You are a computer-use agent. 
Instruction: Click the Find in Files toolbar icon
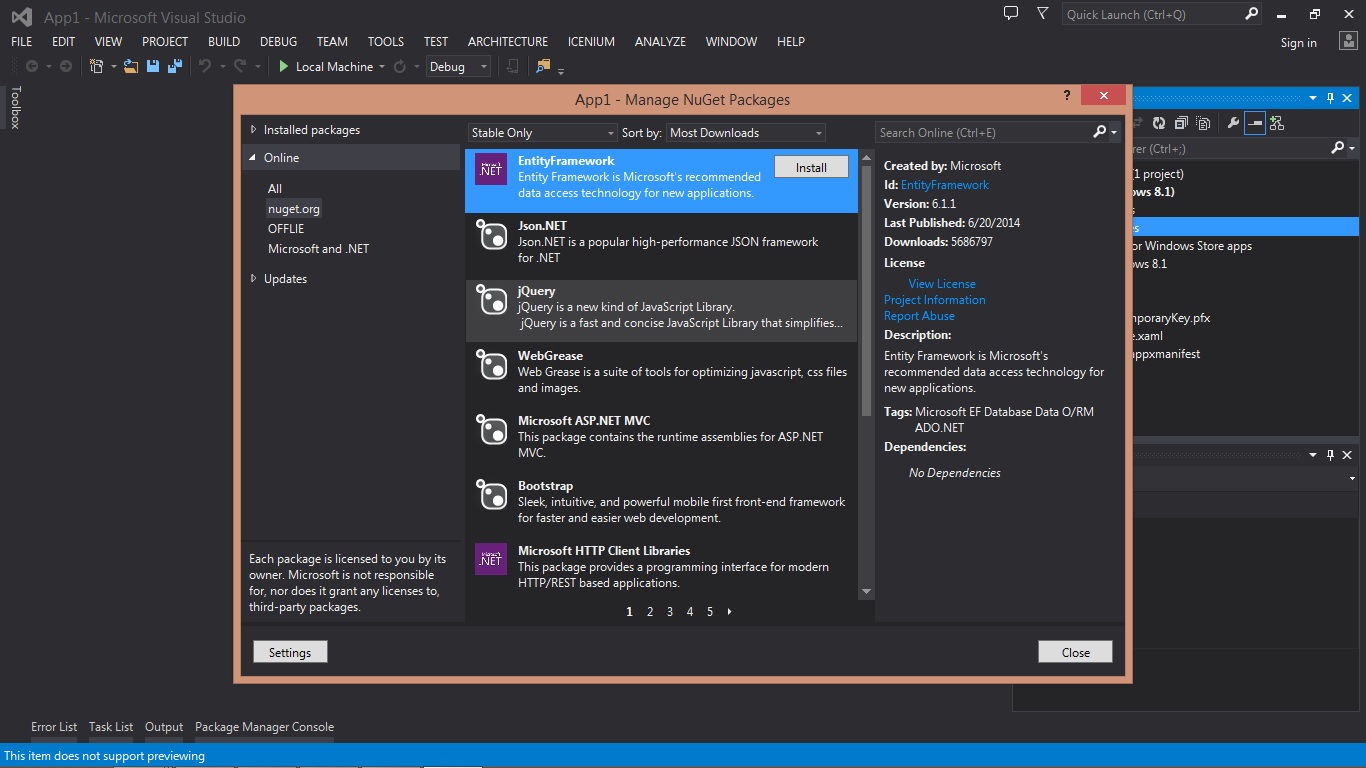543,66
